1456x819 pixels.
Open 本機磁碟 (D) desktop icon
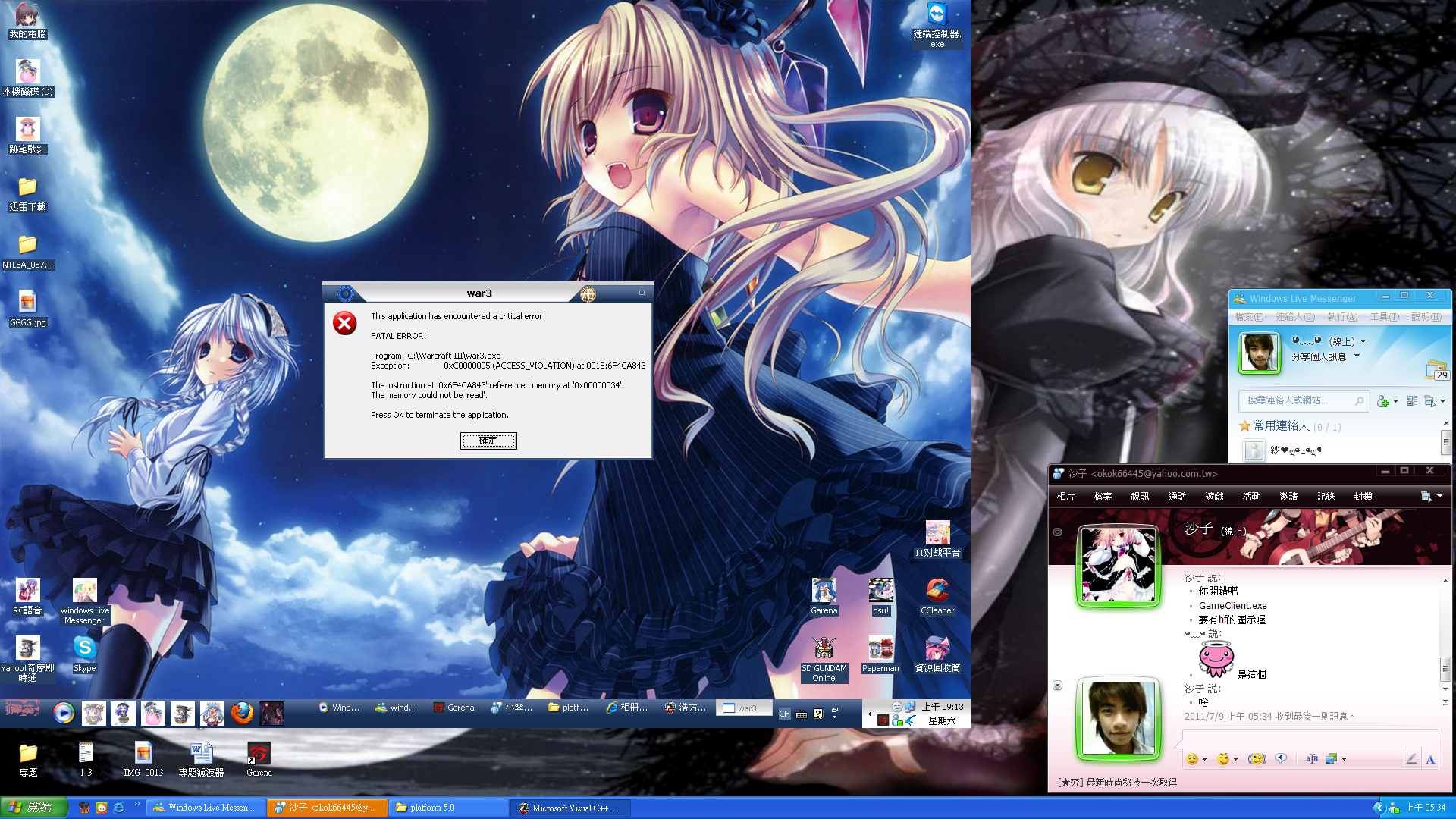[x=27, y=77]
